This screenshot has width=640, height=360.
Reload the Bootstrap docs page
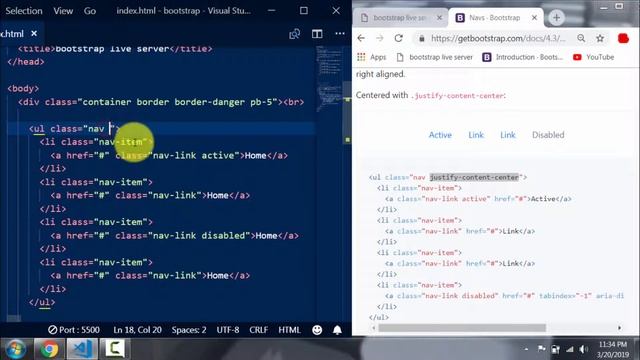(x=398, y=38)
